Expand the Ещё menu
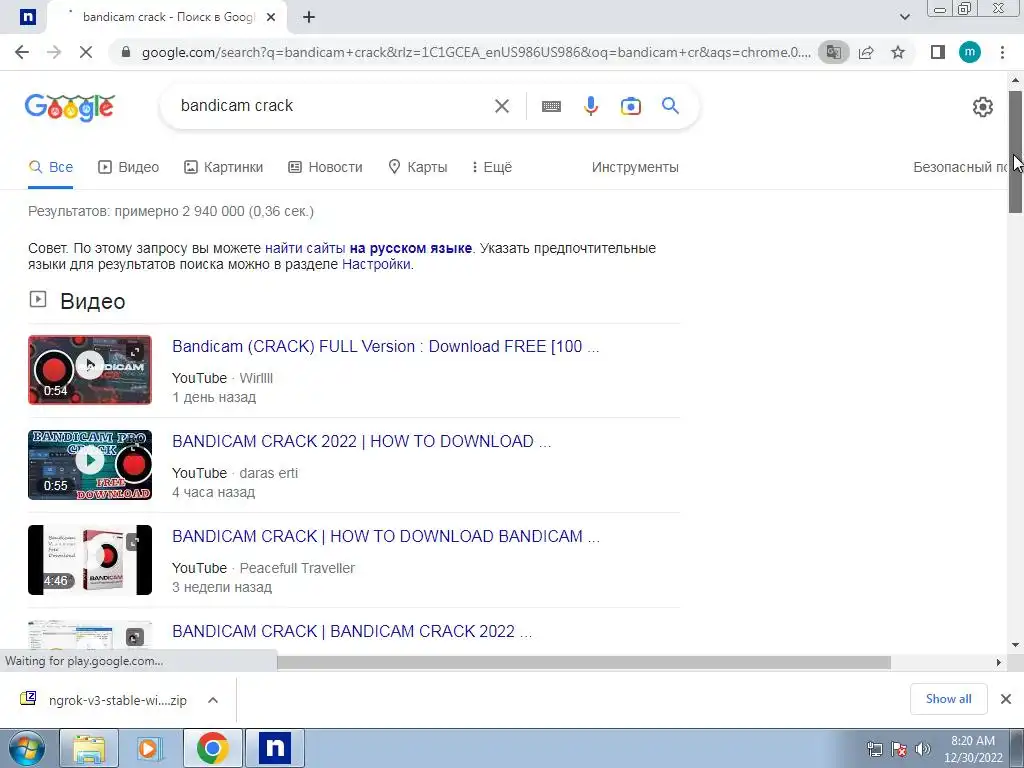This screenshot has width=1024, height=768. pos(492,167)
